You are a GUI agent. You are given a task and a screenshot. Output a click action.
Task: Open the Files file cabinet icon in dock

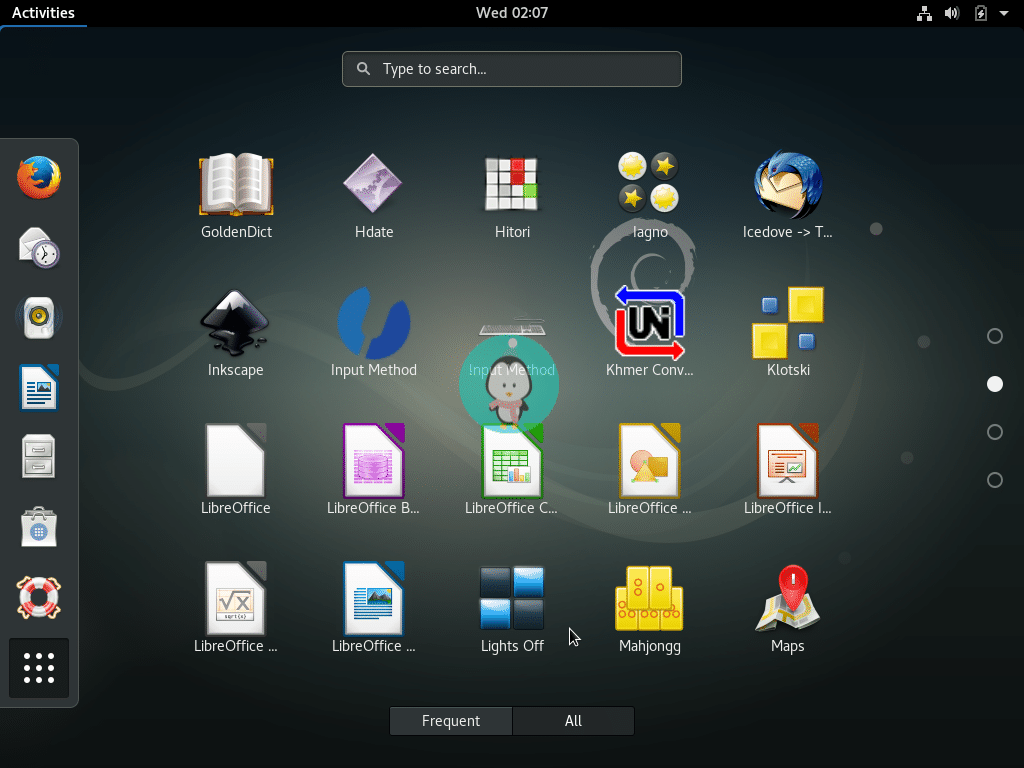(39, 456)
